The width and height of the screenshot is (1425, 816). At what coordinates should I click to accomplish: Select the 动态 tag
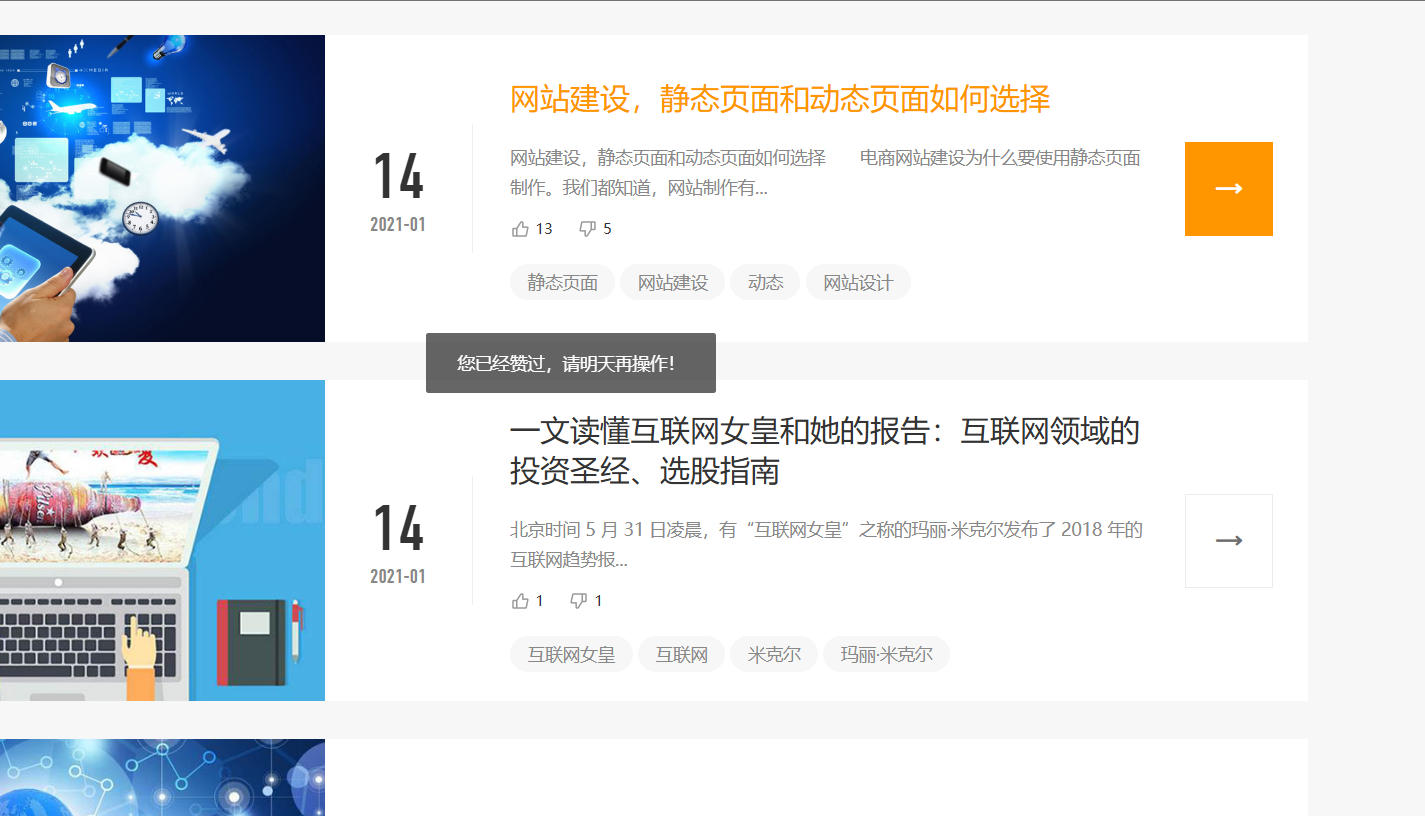765,283
